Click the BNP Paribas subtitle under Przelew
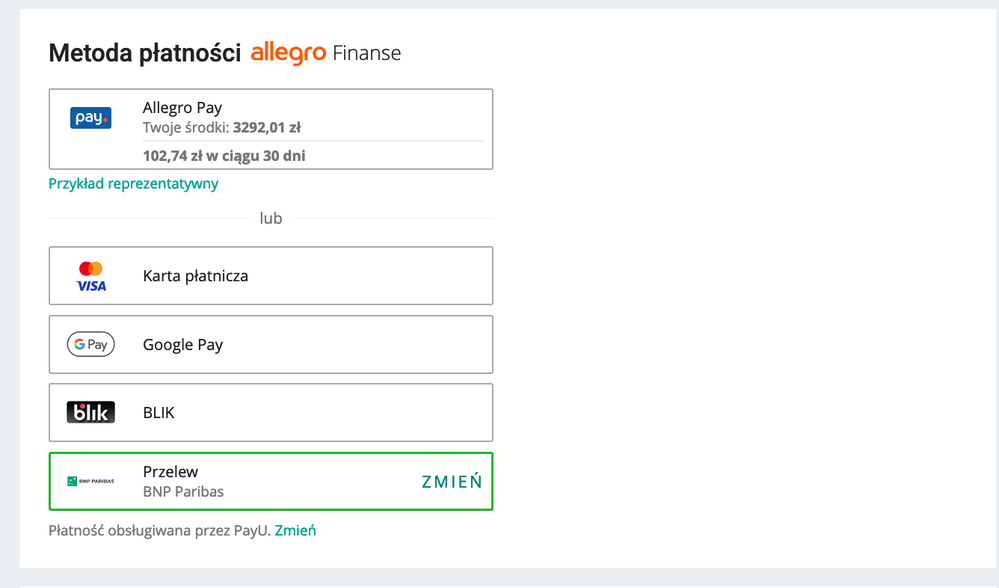Image resolution: width=999 pixels, height=588 pixels. click(183, 492)
